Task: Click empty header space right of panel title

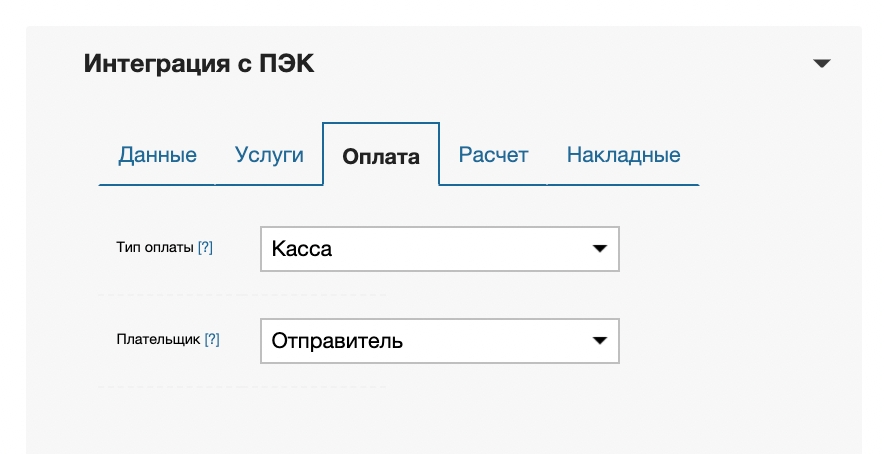Action: 560,64
